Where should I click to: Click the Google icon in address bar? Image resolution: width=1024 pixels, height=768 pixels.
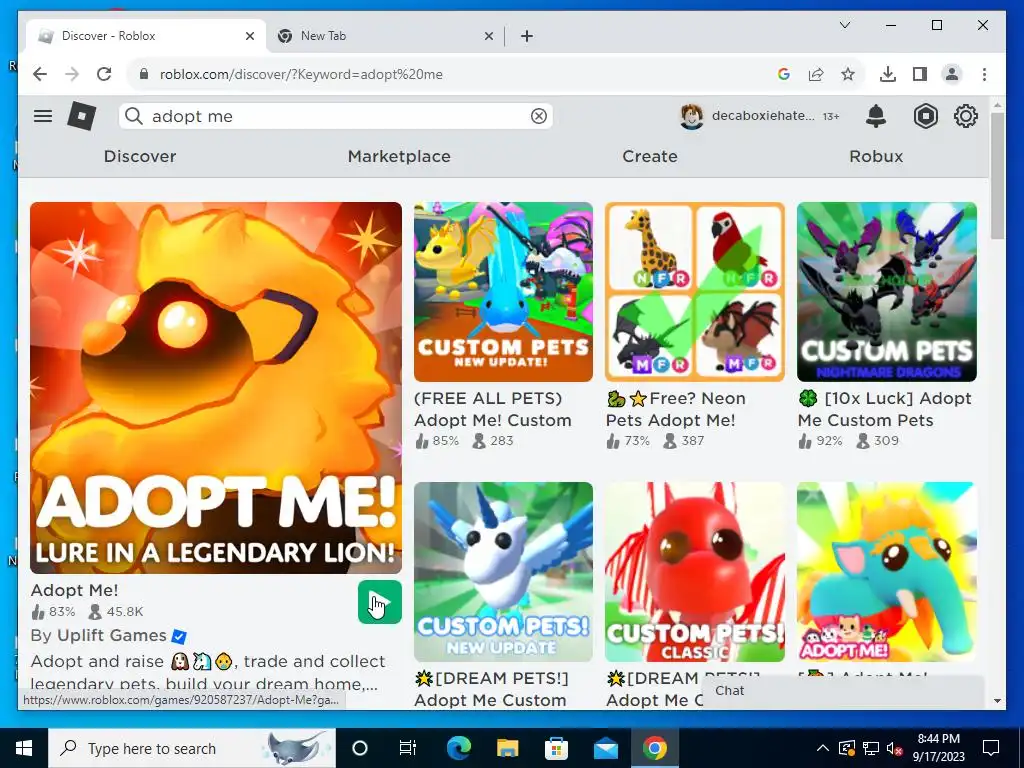click(x=784, y=74)
